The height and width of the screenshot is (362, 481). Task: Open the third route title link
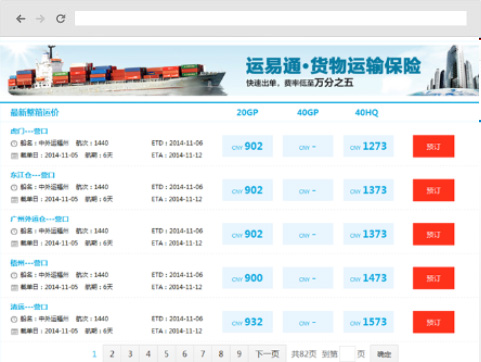pyautogui.click(x=39, y=219)
